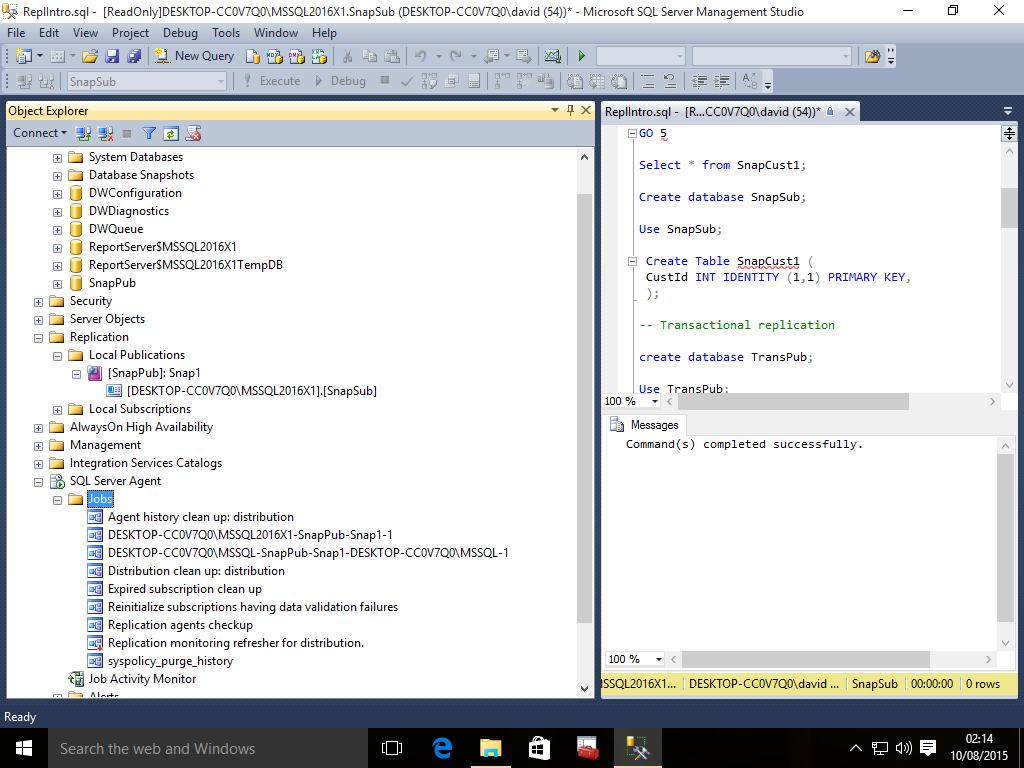
Task: Open the SnapSub database dropdown
Action: point(219,81)
